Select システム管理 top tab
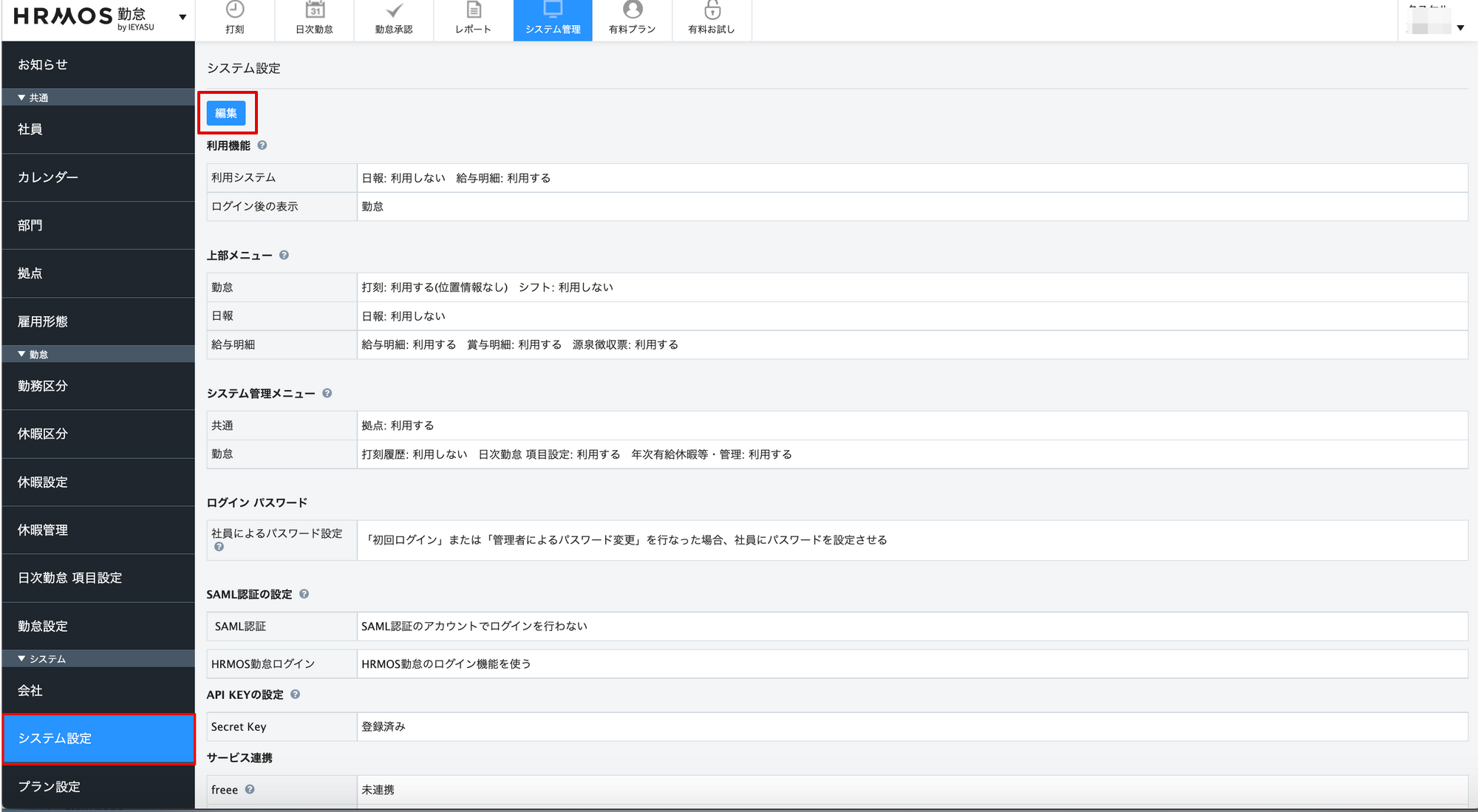The width and height of the screenshot is (1478, 812). tap(553, 19)
